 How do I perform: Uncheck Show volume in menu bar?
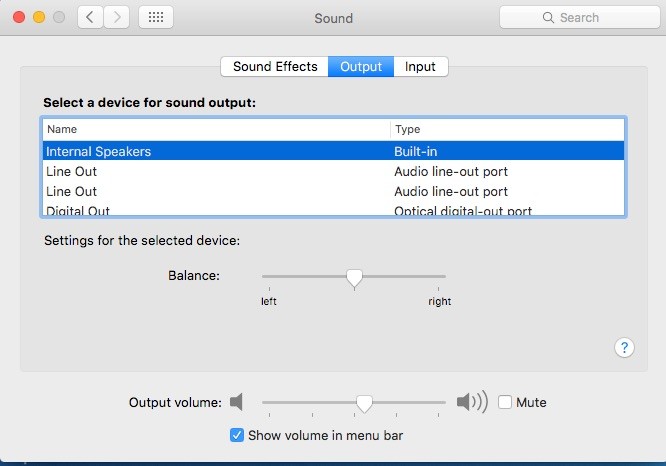pyautogui.click(x=237, y=435)
